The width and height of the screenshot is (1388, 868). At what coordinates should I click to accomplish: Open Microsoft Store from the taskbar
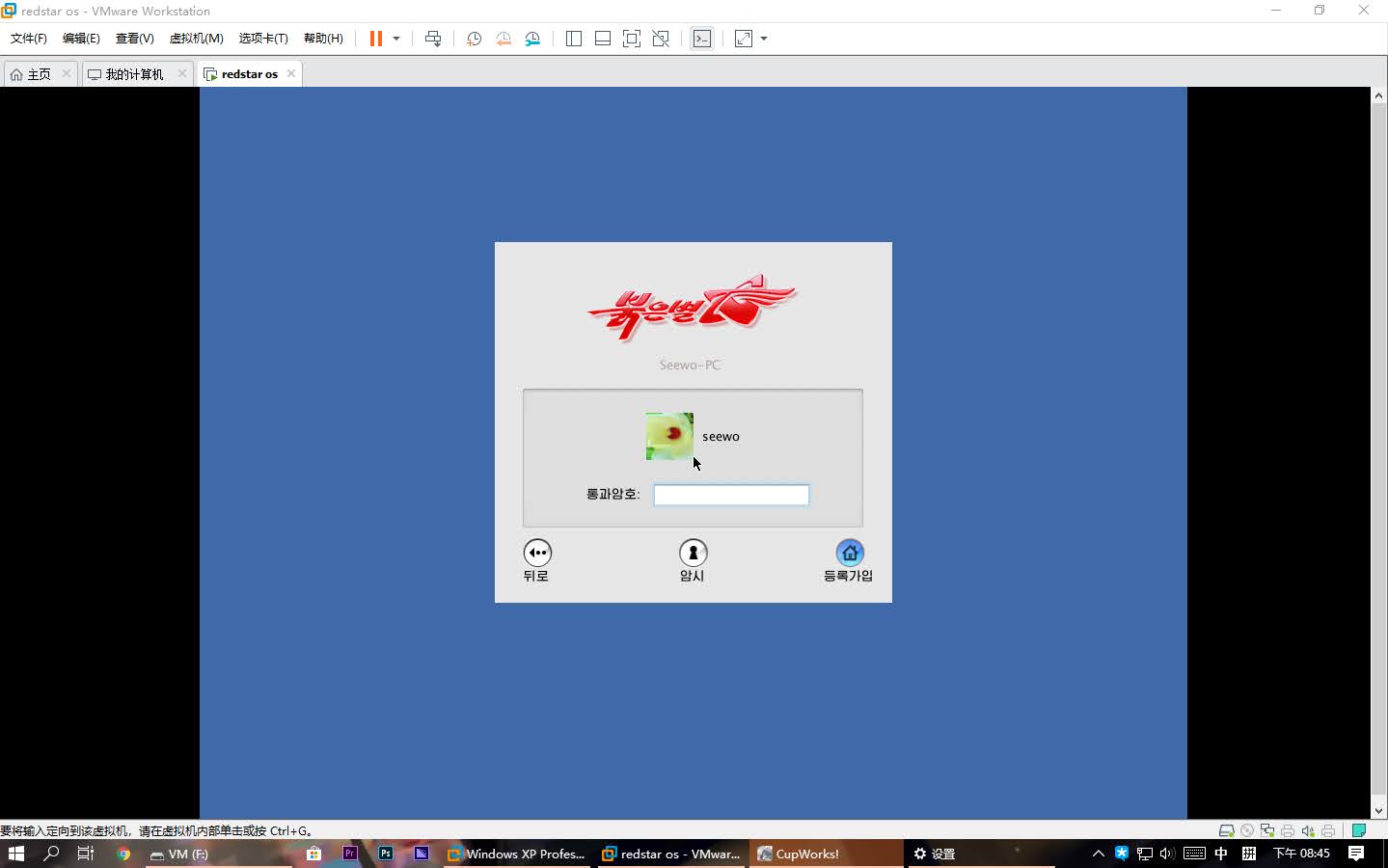313,854
